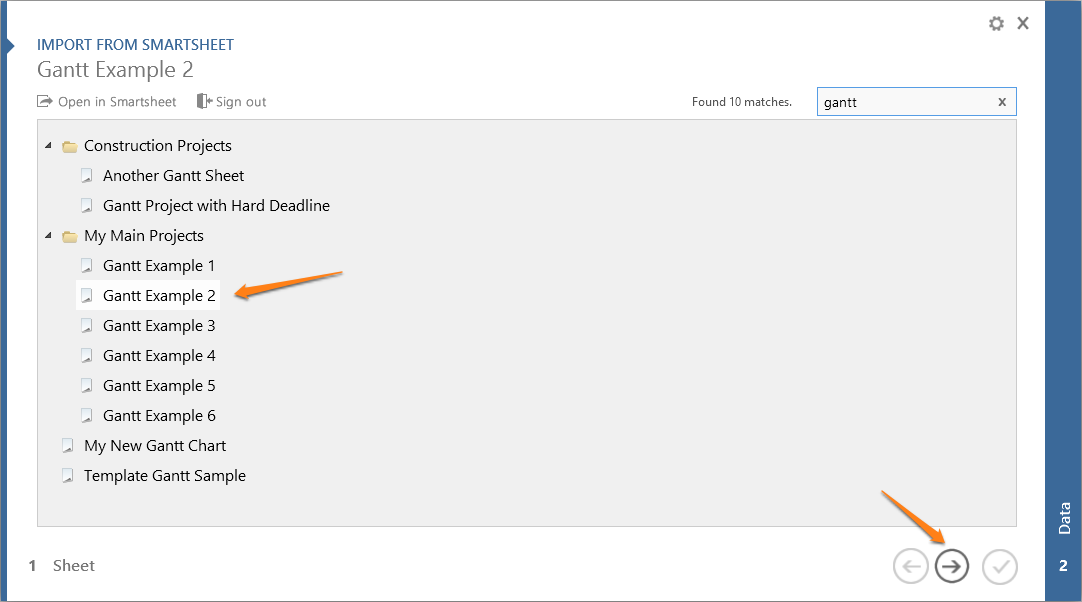Click the gantt search input field
1082x602 pixels.
click(x=905, y=102)
